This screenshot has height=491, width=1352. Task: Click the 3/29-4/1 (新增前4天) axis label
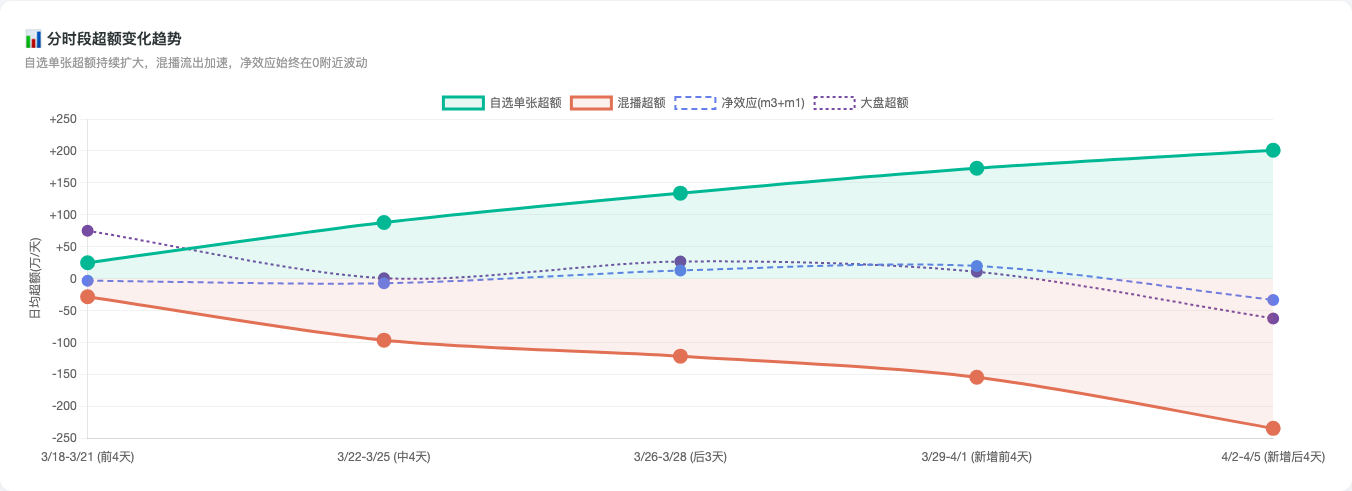pyautogui.click(x=976, y=457)
